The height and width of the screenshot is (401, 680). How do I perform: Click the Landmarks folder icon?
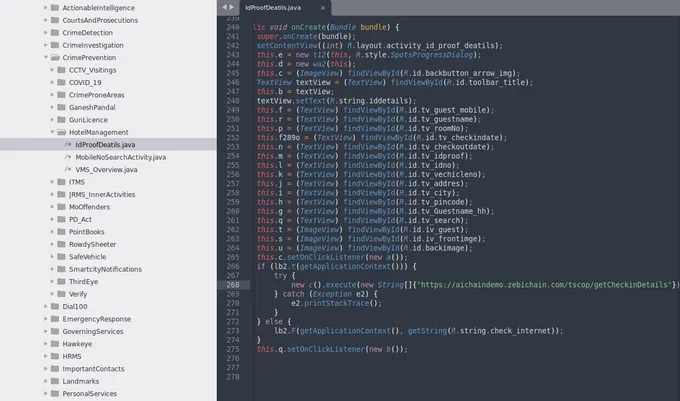point(55,381)
